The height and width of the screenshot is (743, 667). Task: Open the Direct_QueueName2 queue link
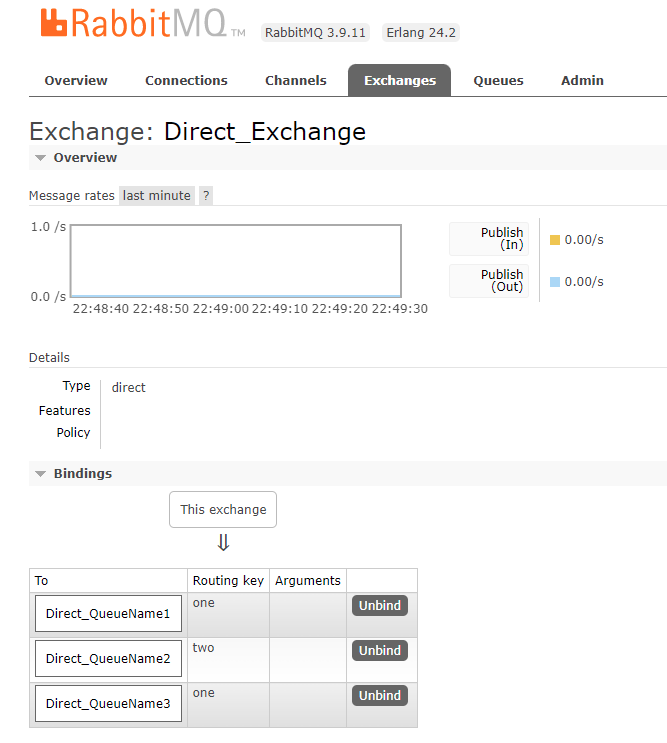click(x=108, y=659)
